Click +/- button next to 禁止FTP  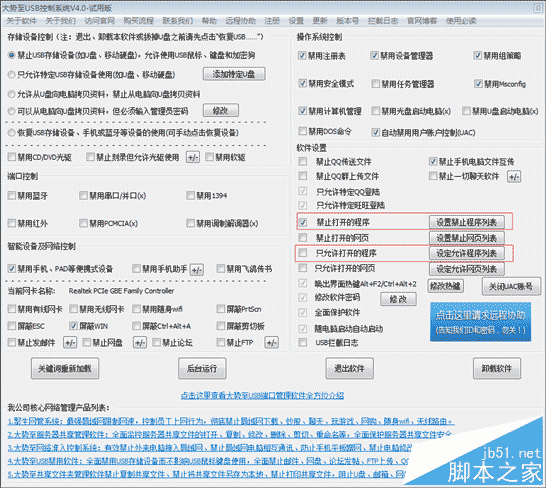click(x=272, y=343)
